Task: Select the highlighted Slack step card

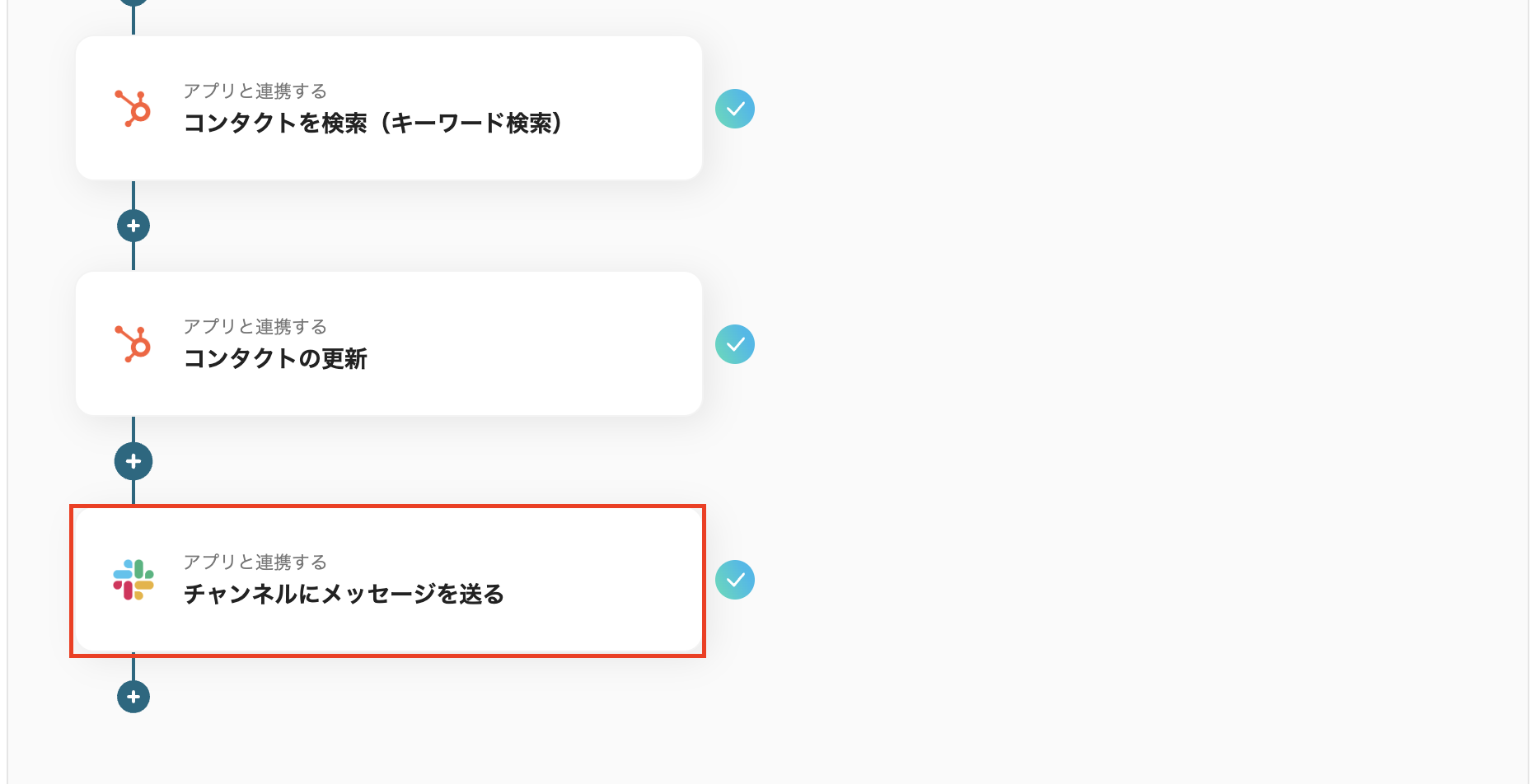Action: click(387, 581)
